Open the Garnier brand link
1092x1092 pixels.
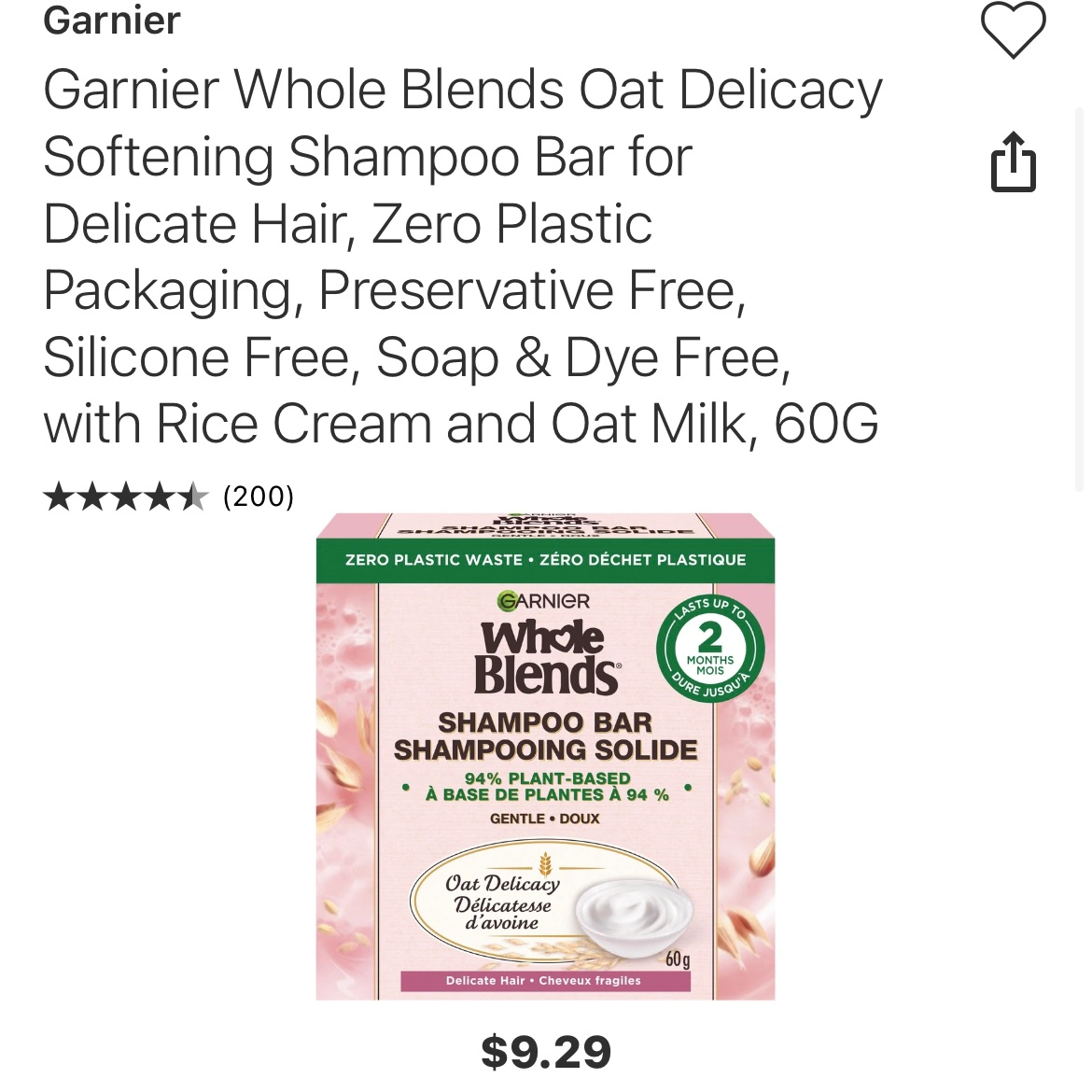[x=112, y=20]
